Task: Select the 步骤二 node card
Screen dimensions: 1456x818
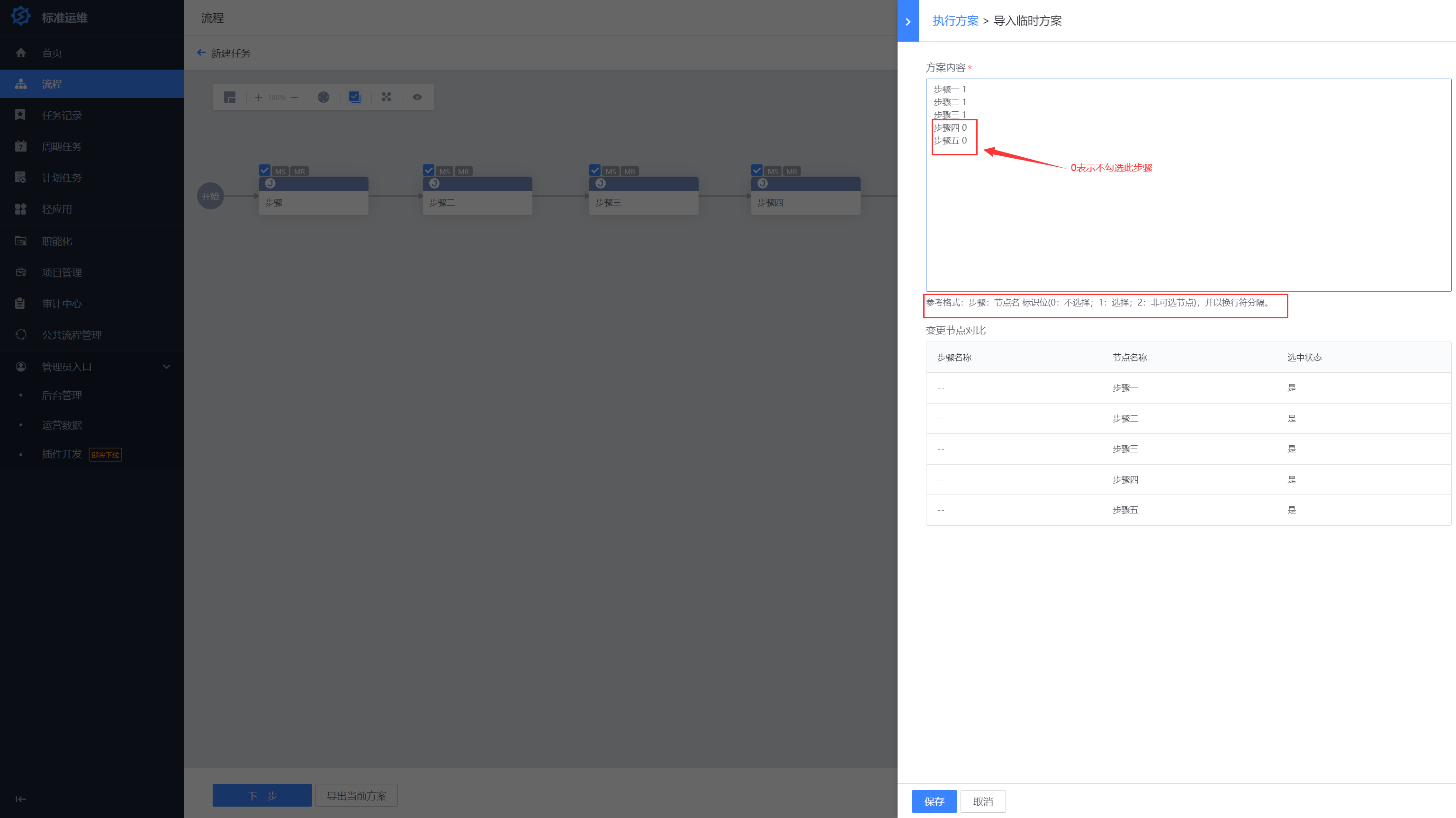Action: pos(477,196)
